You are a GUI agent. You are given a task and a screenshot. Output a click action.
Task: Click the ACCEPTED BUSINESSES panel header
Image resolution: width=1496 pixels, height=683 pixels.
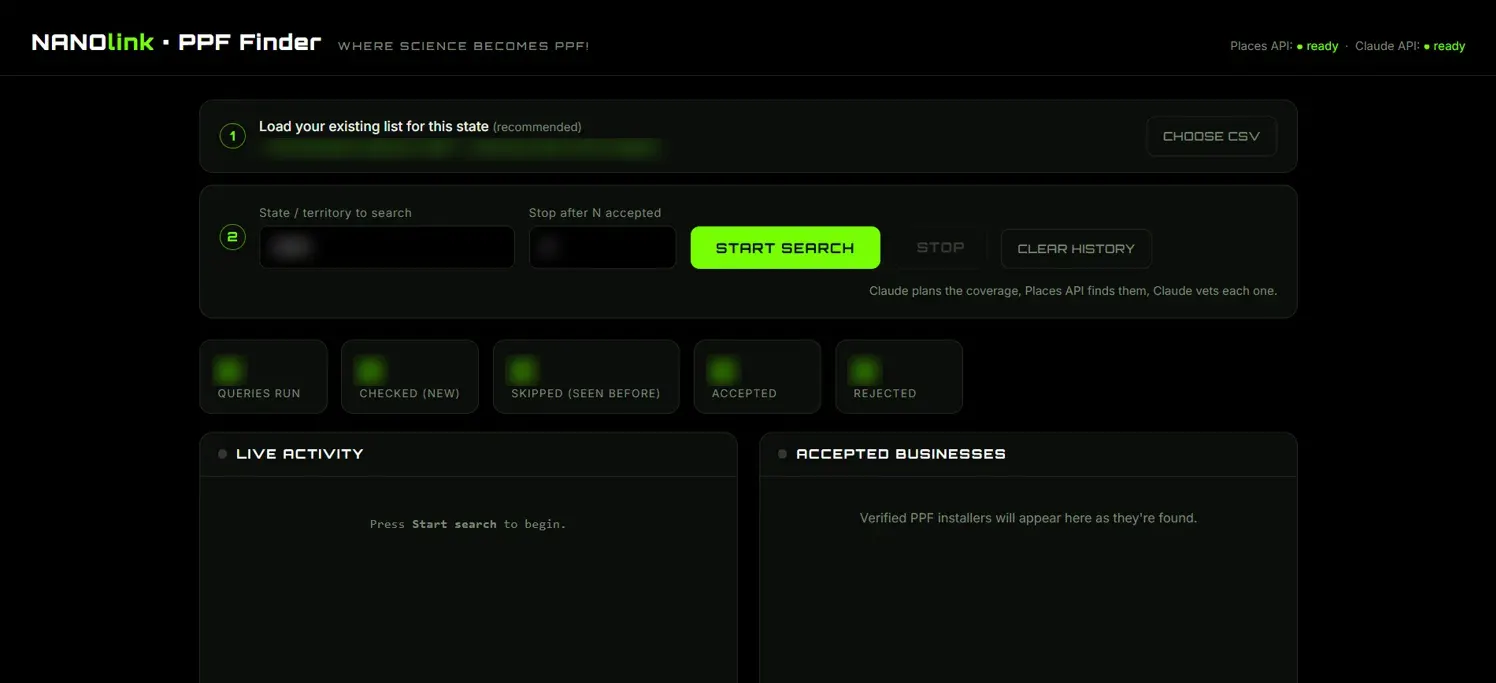tap(1028, 454)
